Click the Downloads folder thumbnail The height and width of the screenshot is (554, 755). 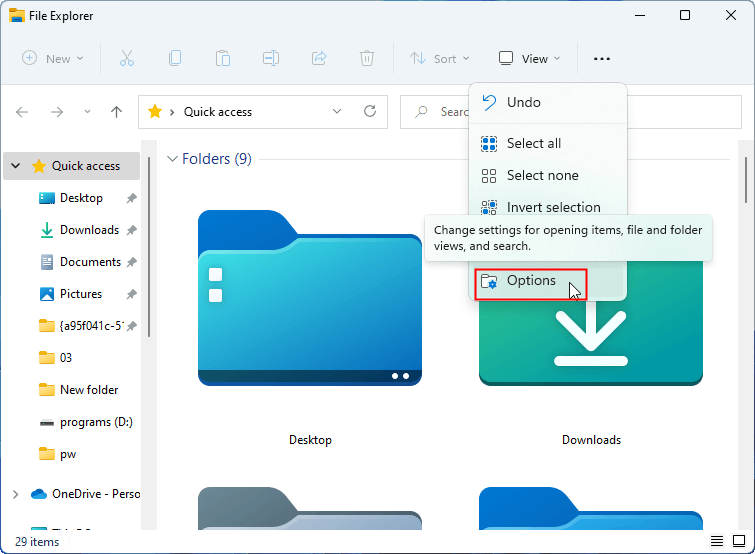591,337
